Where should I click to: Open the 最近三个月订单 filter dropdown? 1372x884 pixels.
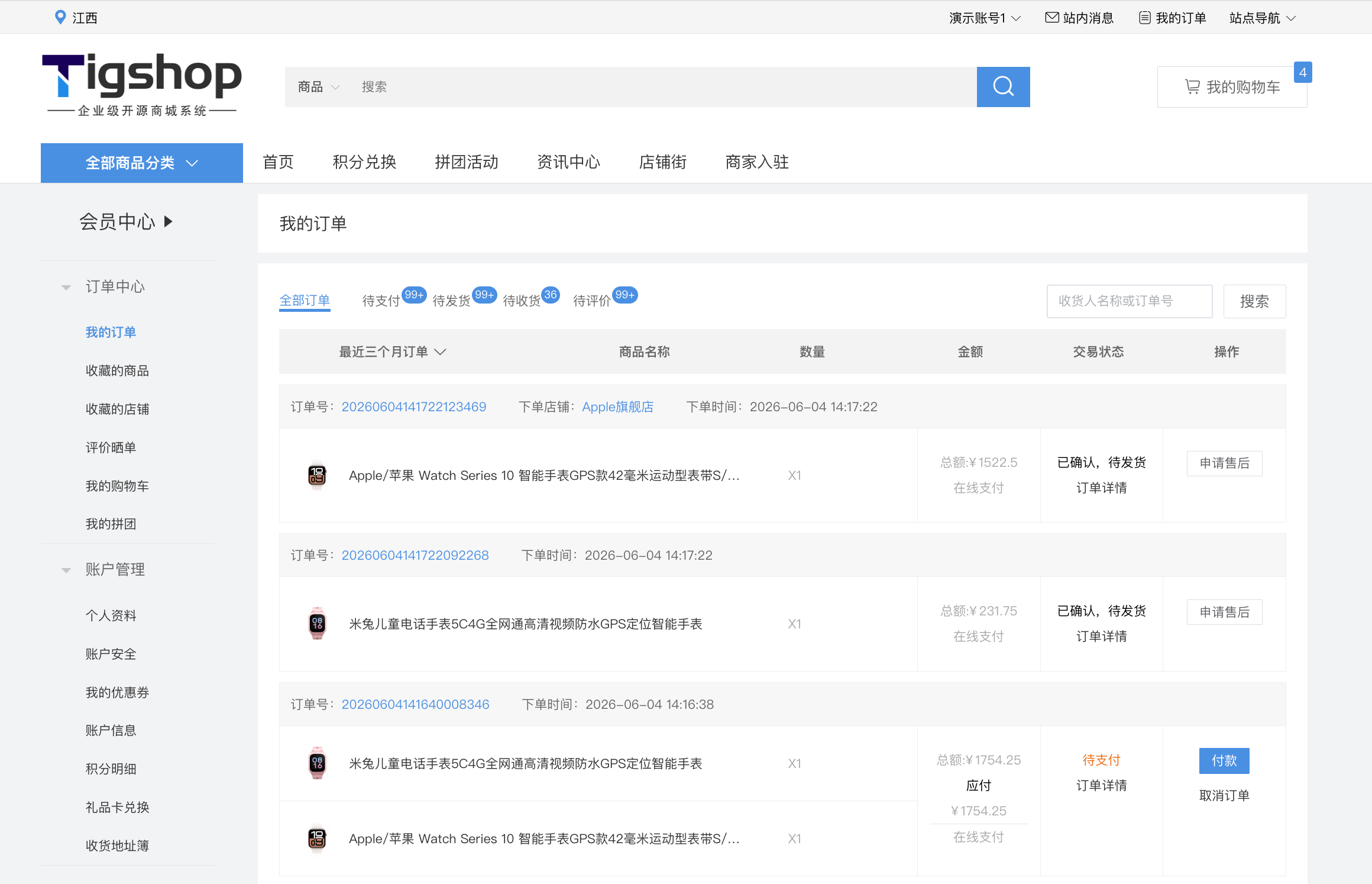pyautogui.click(x=393, y=351)
